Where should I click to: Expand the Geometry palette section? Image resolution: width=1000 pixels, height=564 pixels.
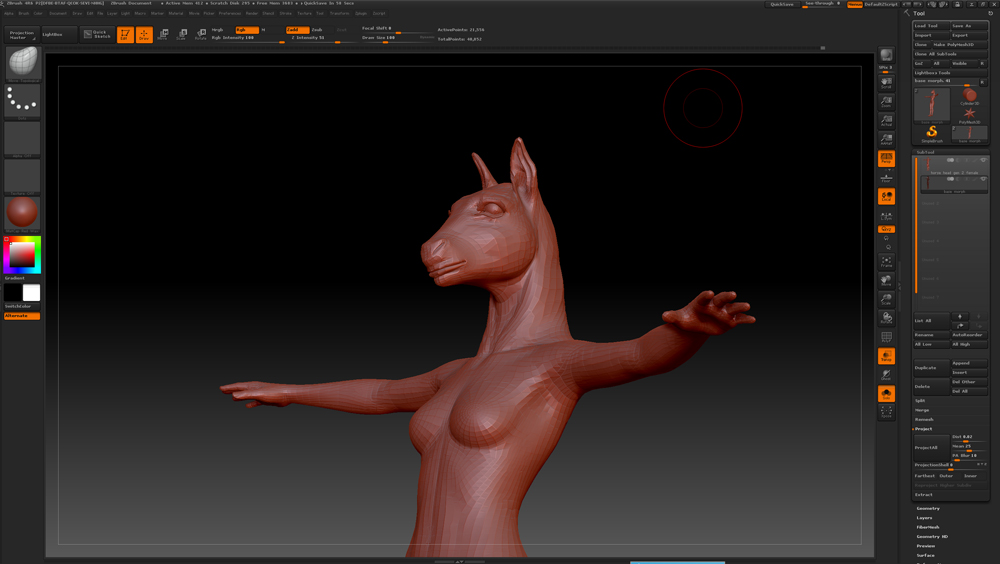(928, 508)
